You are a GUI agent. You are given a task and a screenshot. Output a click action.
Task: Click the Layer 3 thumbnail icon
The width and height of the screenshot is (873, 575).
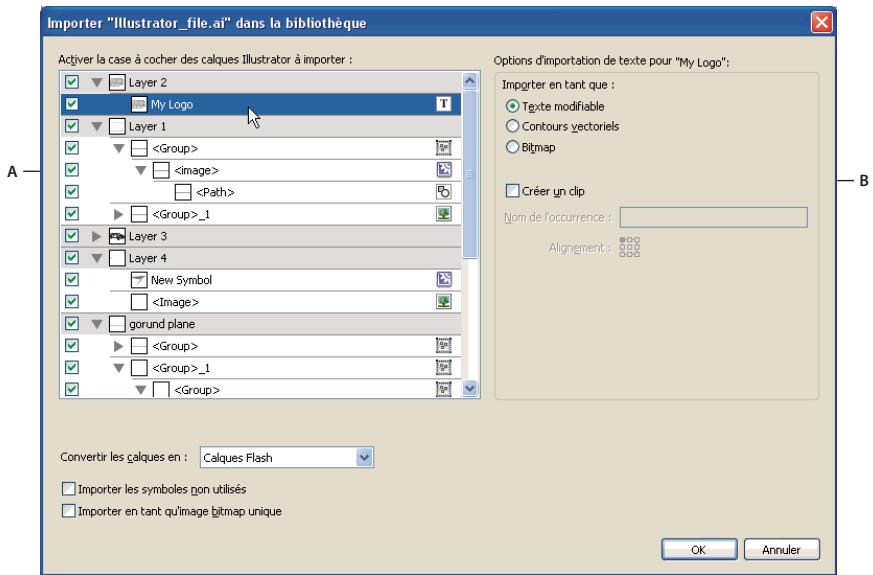[x=117, y=237]
